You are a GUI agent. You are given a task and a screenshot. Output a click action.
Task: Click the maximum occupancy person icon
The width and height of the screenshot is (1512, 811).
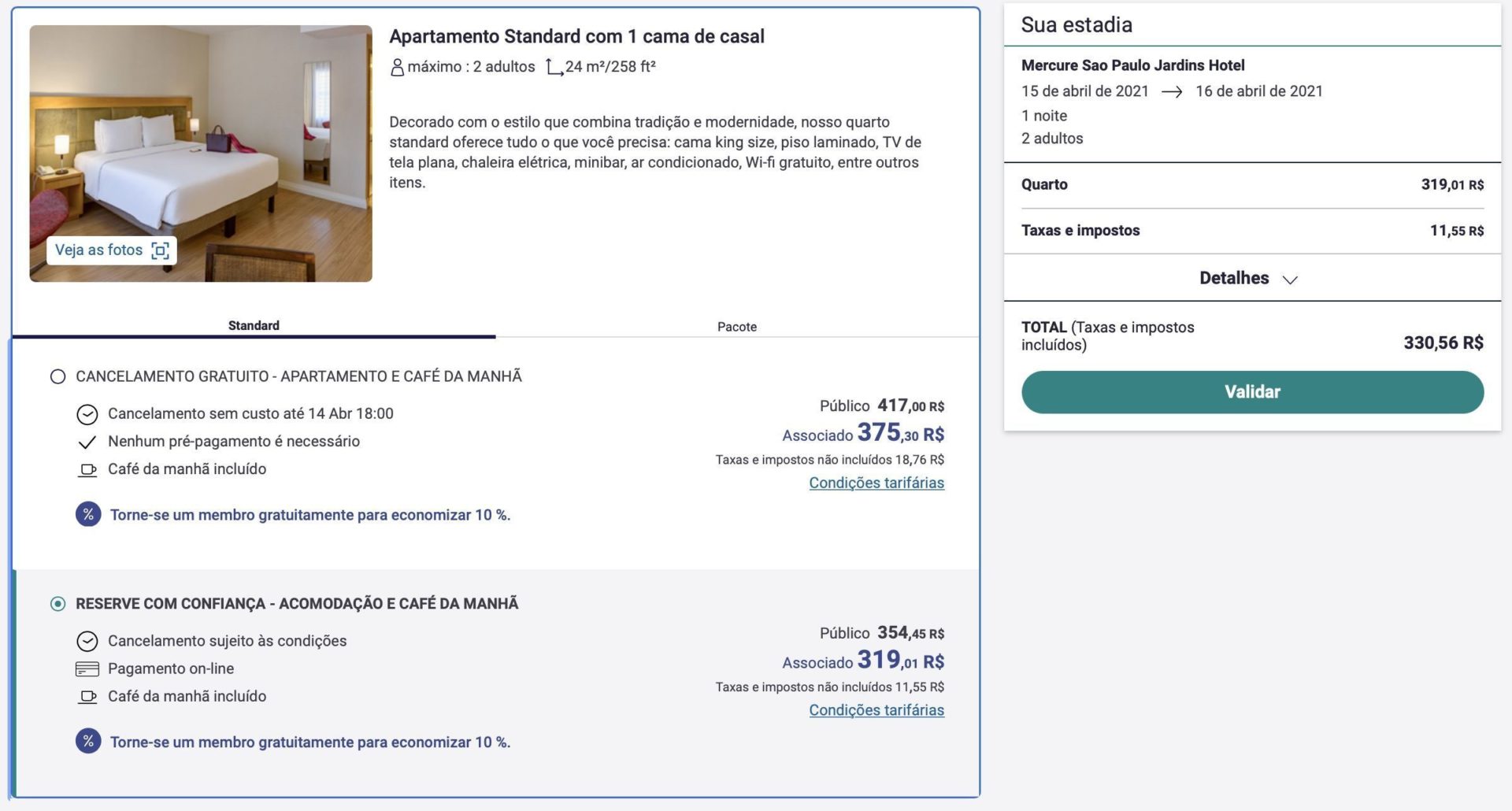pyautogui.click(x=397, y=67)
